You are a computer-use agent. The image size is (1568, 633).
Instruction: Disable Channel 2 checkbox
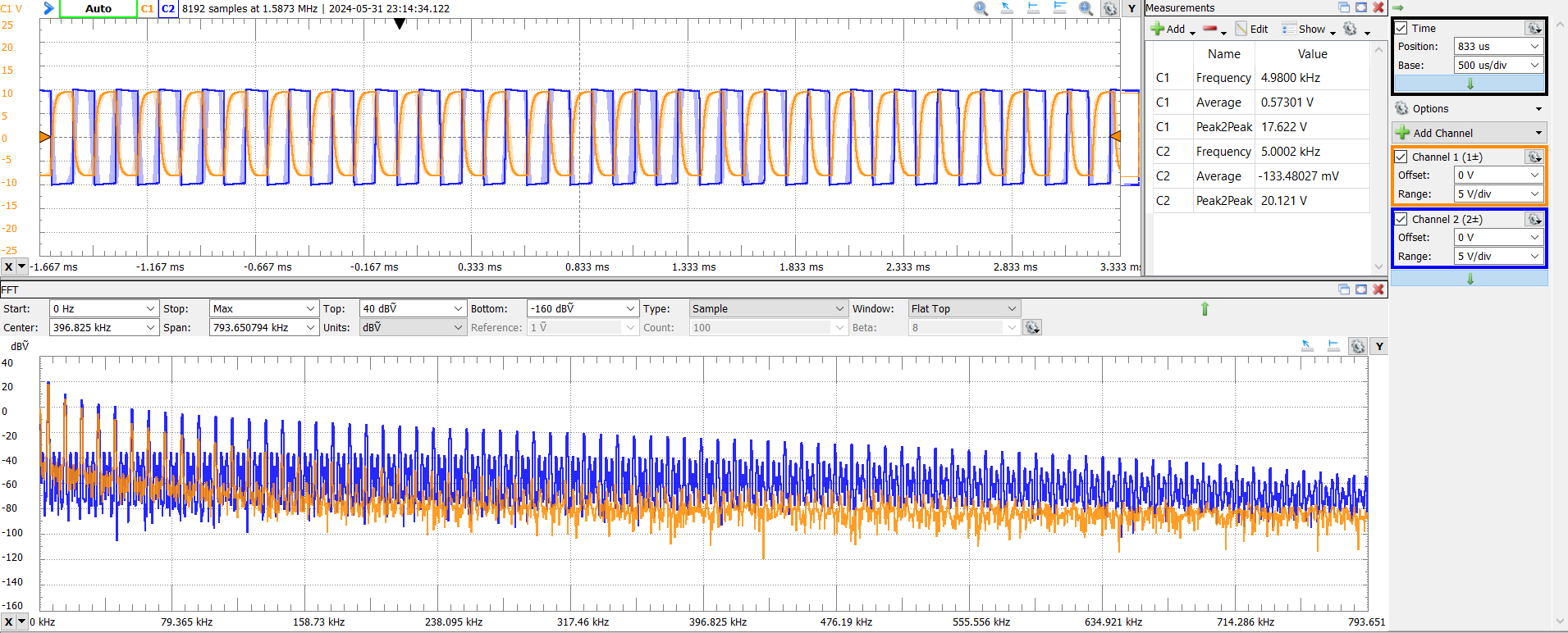(1401, 219)
